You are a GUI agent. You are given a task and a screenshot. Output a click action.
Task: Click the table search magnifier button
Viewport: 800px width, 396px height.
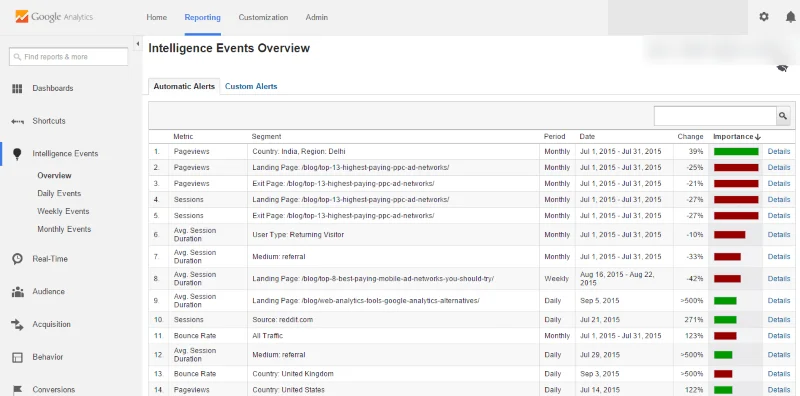[783, 116]
